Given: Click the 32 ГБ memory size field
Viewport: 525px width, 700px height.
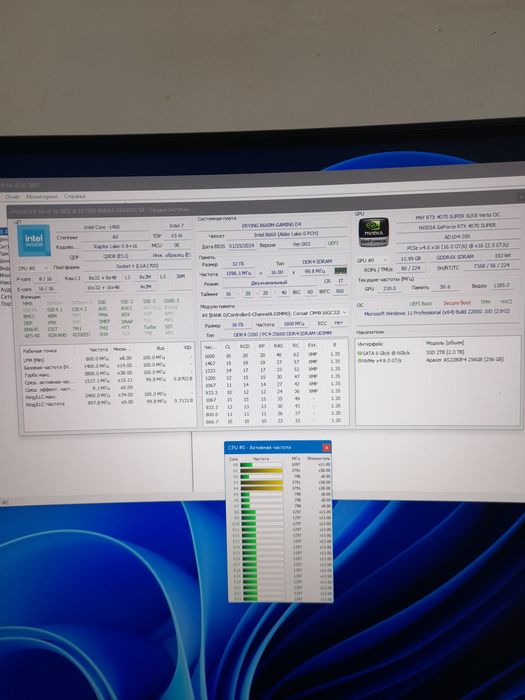Looking at the screenshot, I should coord(238,264).
